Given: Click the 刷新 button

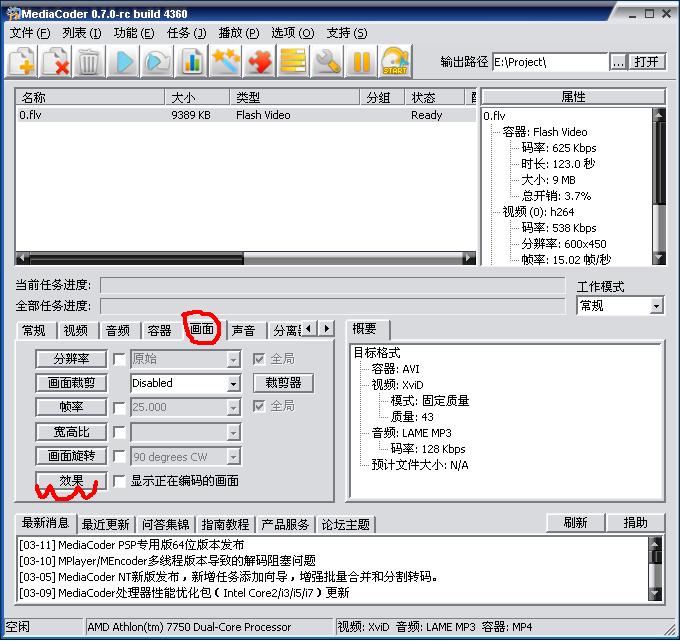Looking at the screenshot, I should 575,523.
